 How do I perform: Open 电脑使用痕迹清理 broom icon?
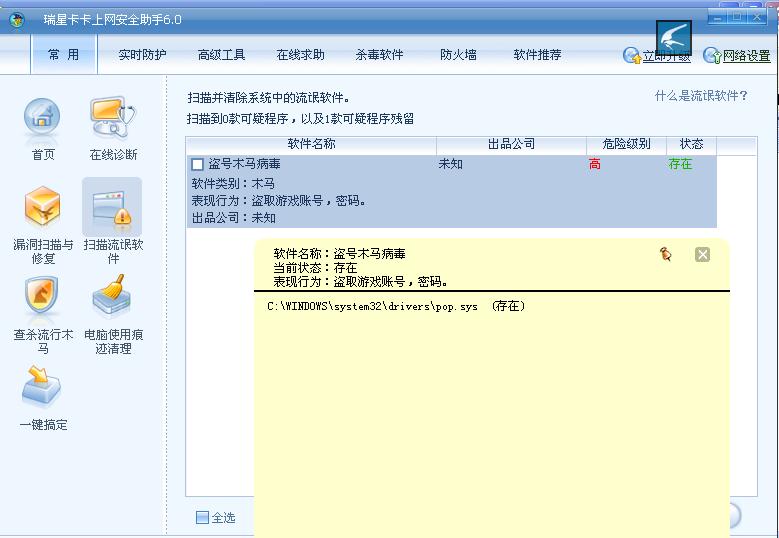coord(111,296)
